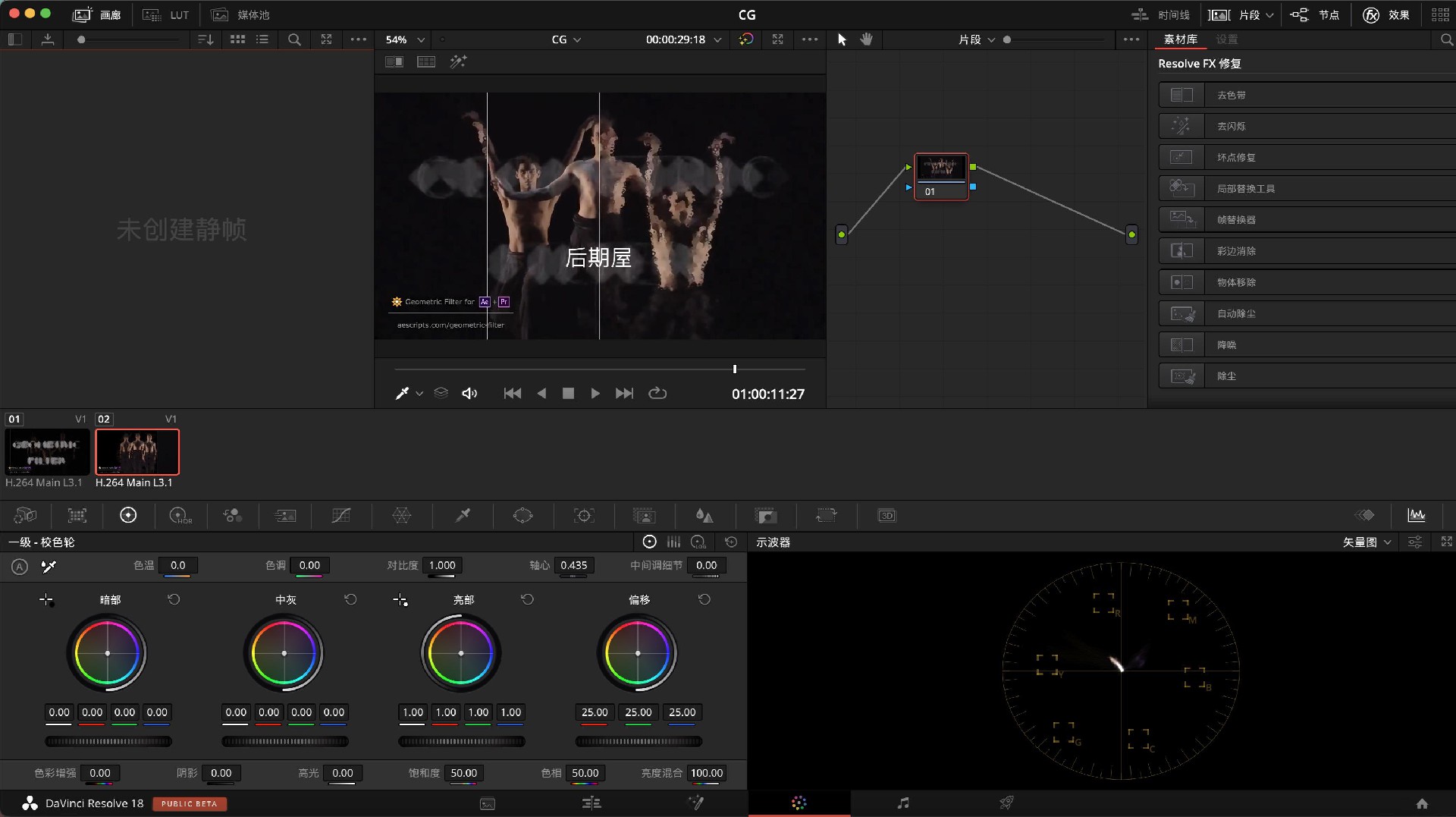1456x817 pixels.
Task: Open the Blur palette
Action: (x=704, y=516)
